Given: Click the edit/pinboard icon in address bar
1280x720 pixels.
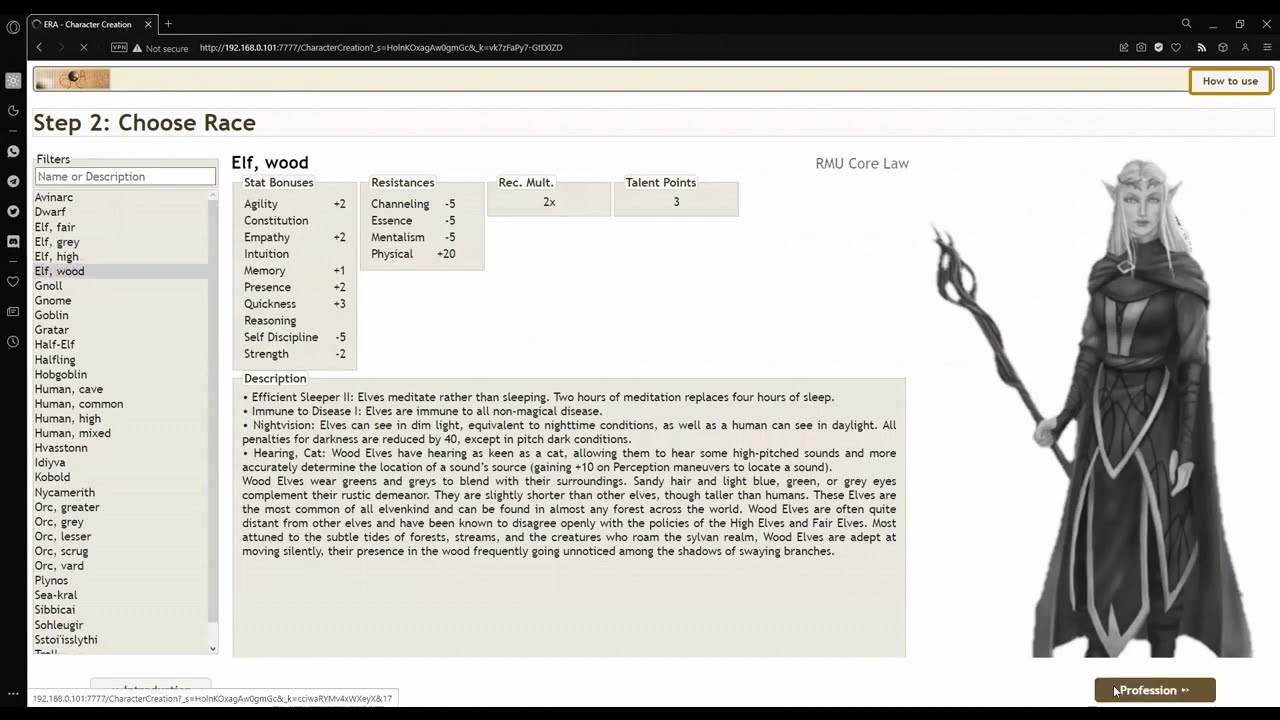Looking at the screenshot, I should (x=1124, y=47).
